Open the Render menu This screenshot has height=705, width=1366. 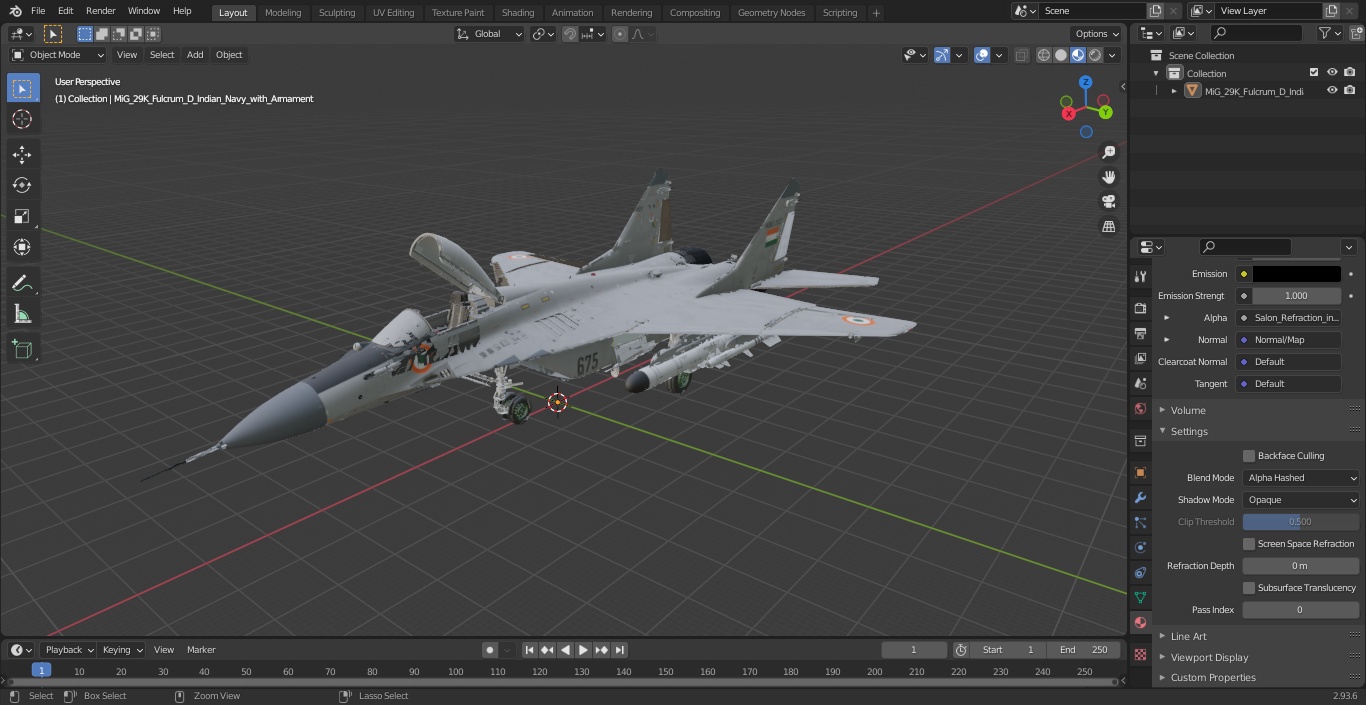[100, 11]
